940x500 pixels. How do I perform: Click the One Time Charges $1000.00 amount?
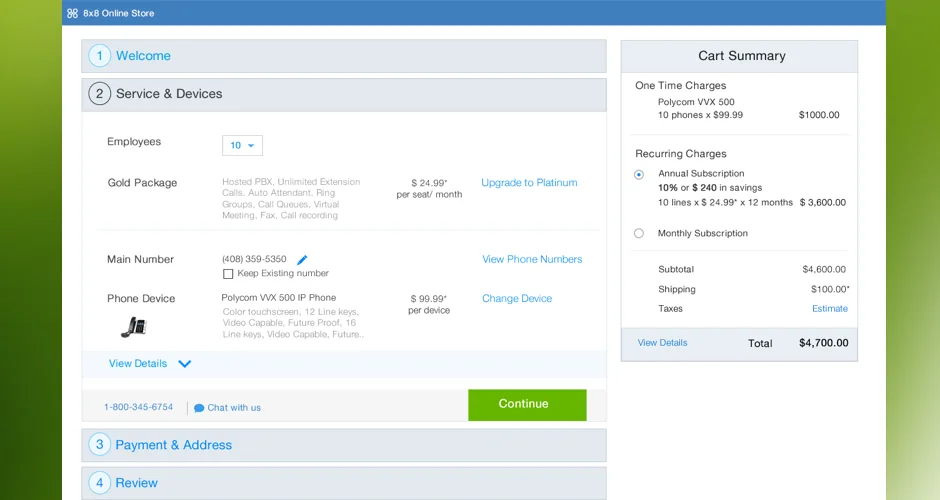pyautogui.click(x=819, y=115)
